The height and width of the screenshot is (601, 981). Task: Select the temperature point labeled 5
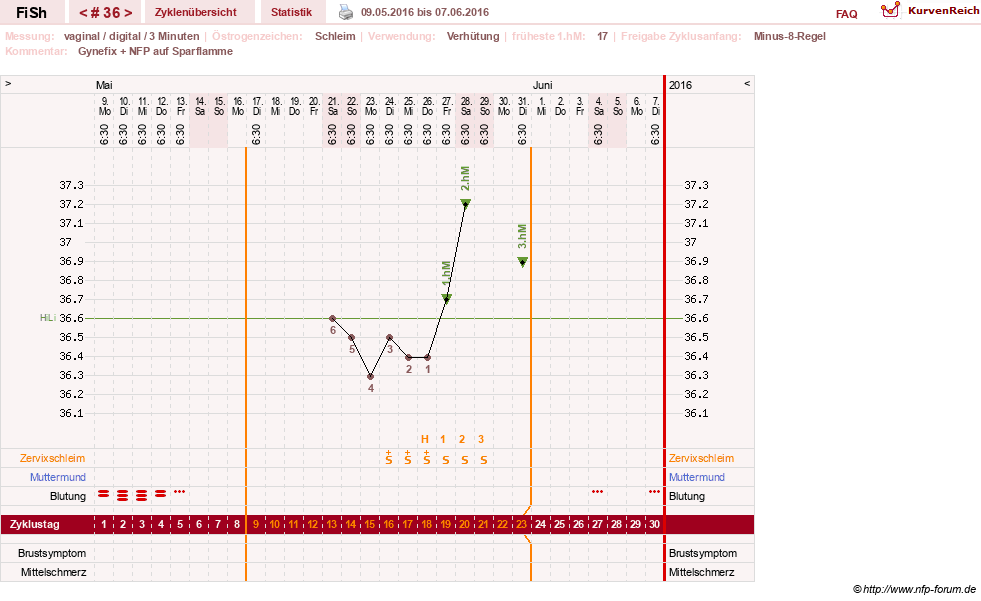click(352, 338)
